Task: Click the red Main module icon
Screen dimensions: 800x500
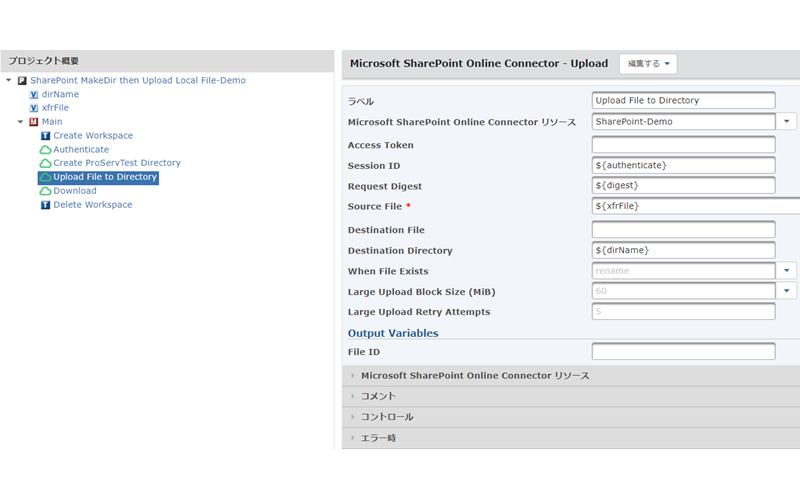Action: (x=34, y=122)
